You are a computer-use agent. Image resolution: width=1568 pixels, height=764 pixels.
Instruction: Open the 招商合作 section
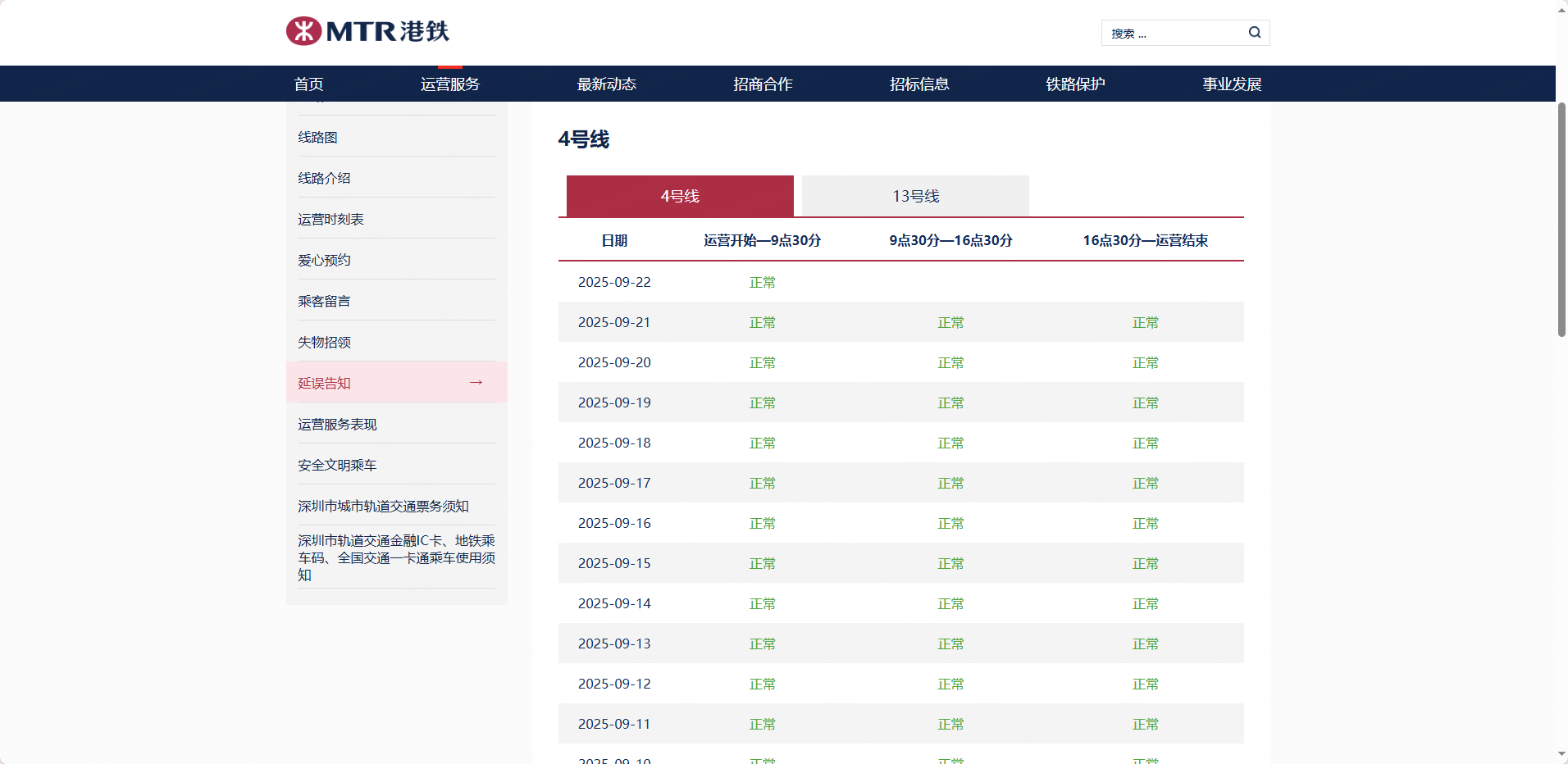762,83
